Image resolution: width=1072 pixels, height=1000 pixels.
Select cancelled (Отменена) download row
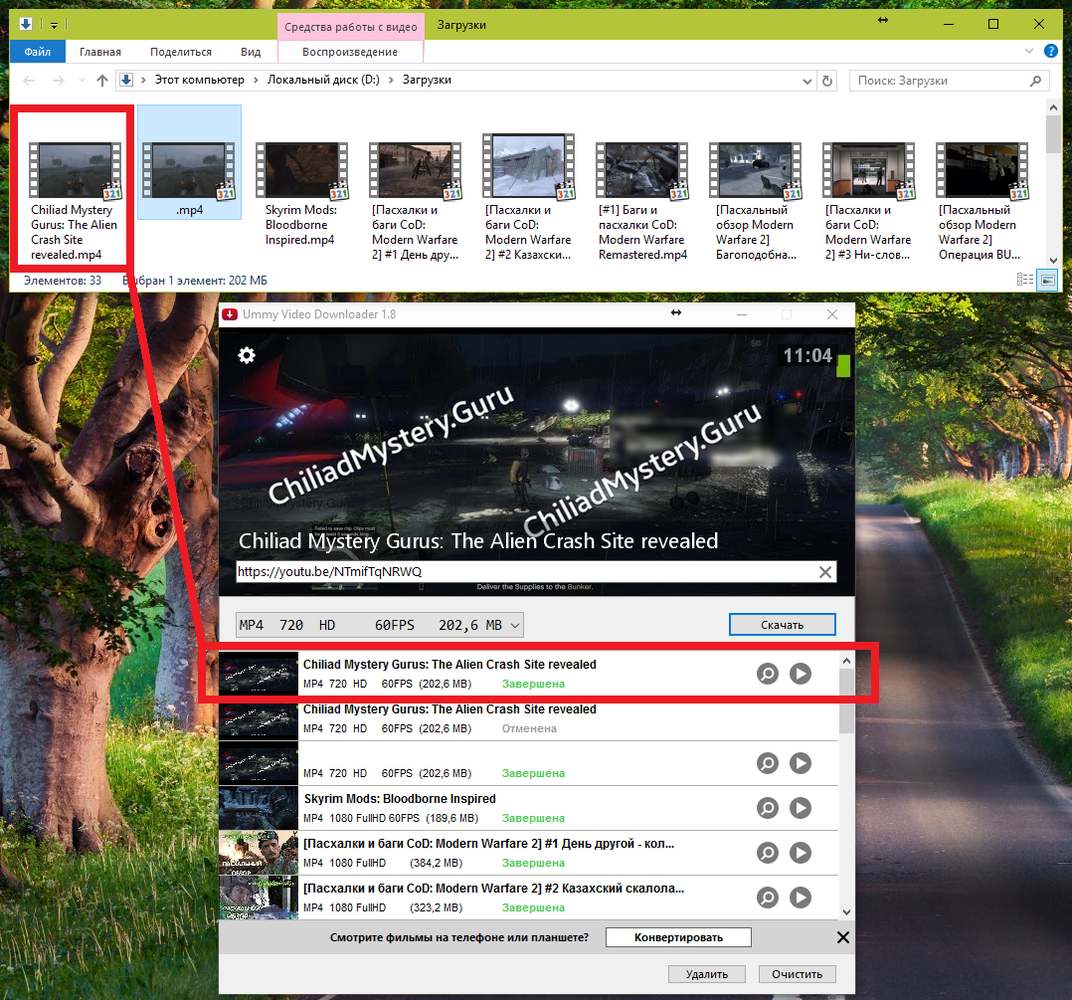pyautogui.click(x=528, y=719)
